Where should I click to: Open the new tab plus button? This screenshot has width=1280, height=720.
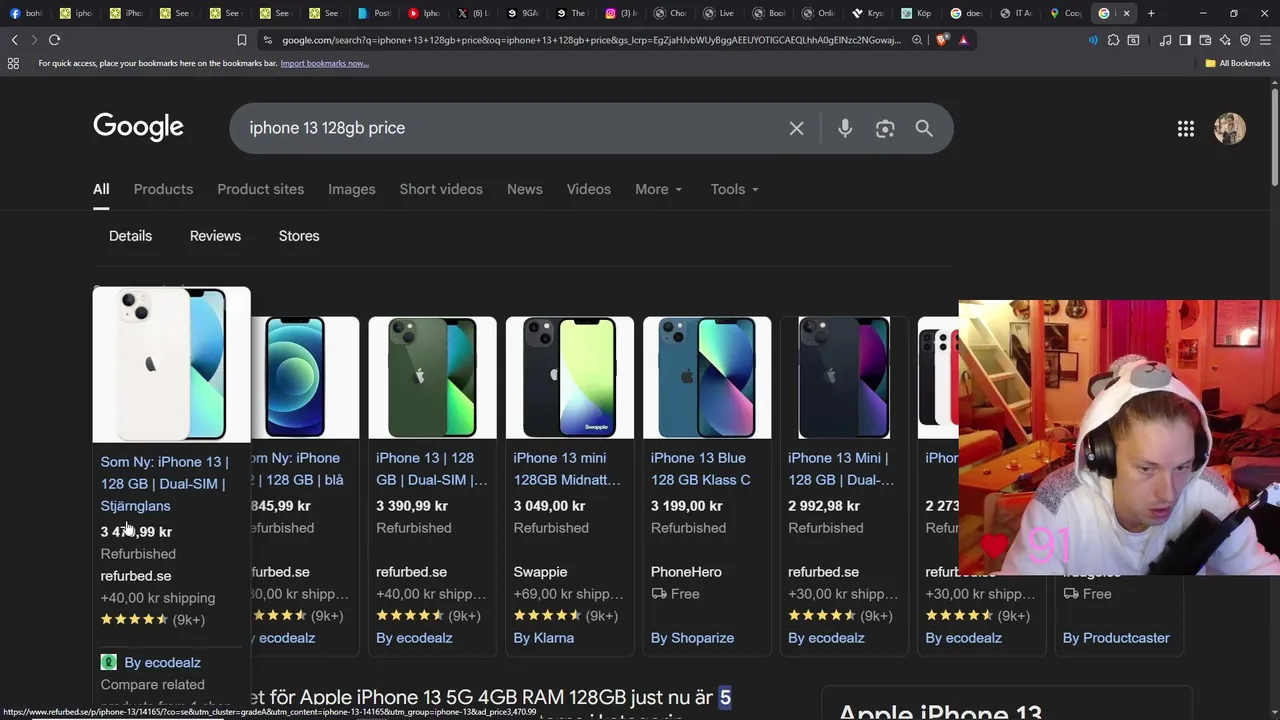click(1151, 13)
